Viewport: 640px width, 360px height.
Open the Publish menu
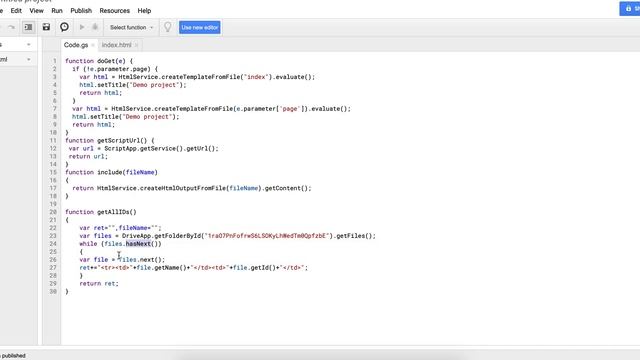pos(81,11)
